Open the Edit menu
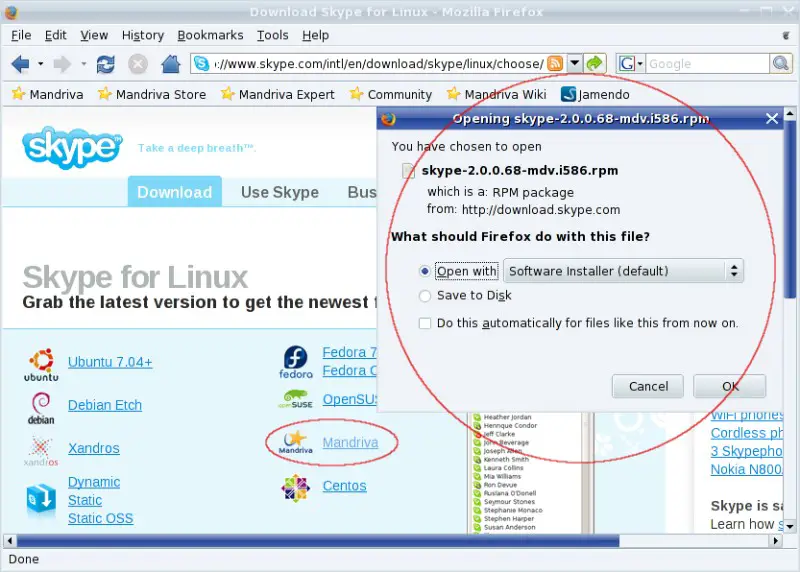The width and height of the screenshot is (800, 572). (x=56, y=35)
